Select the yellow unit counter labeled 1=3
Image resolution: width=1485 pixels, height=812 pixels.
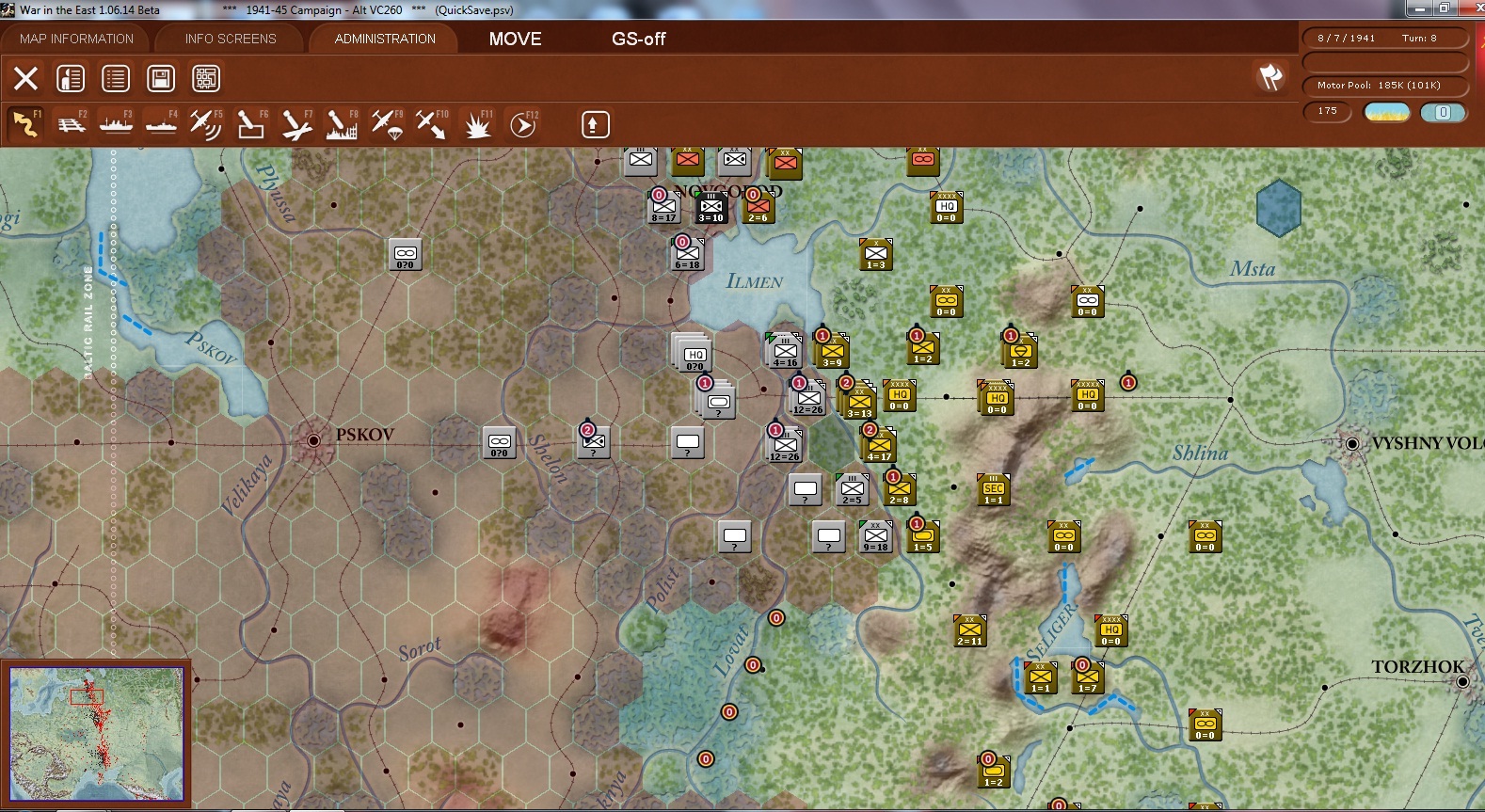[876, 254]
